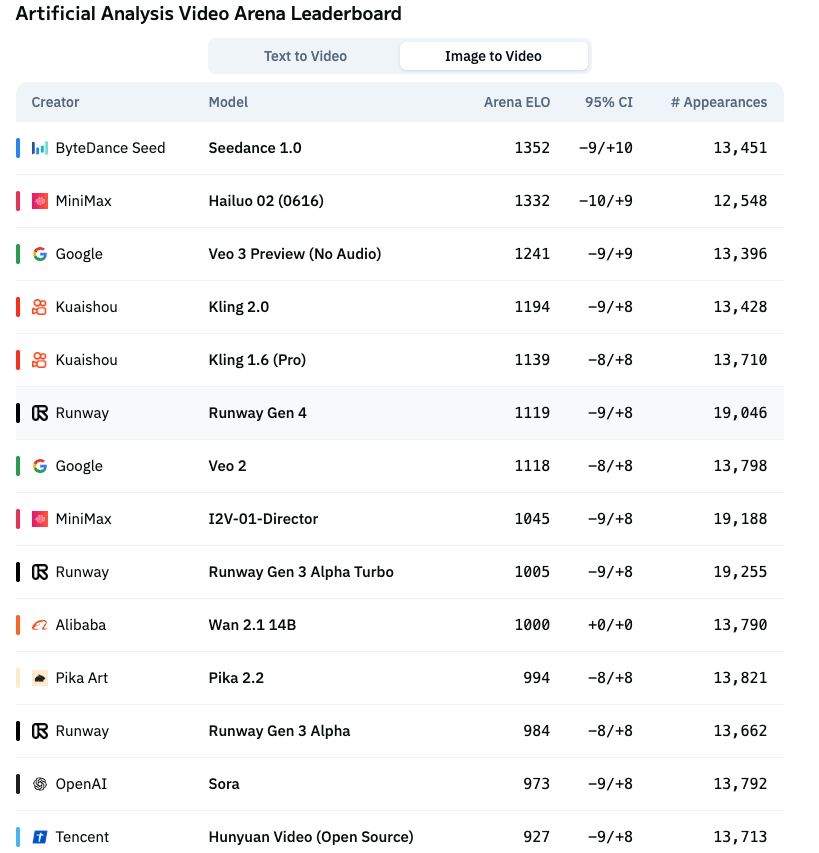Select the Image to Video tab
Image resolution: width=819 pixels, height=853 pixels.
(x=493, y=56)
